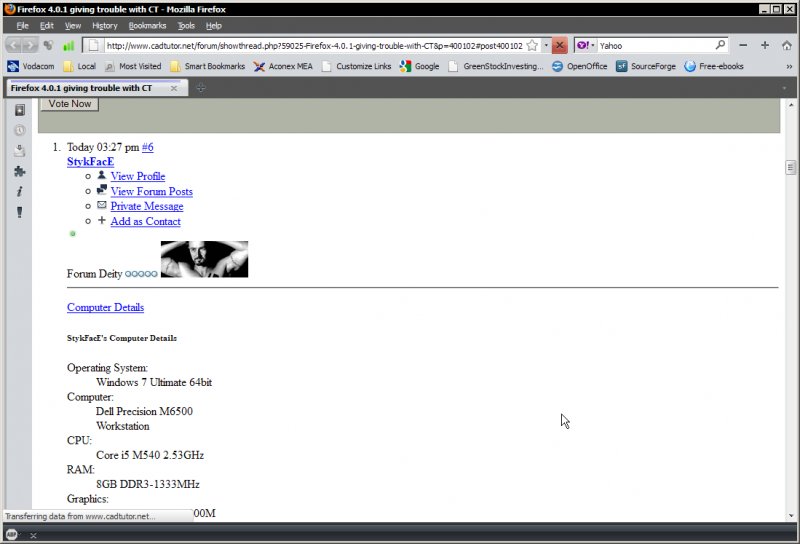Click the vertical scrollbar thumb

(791, 167)
